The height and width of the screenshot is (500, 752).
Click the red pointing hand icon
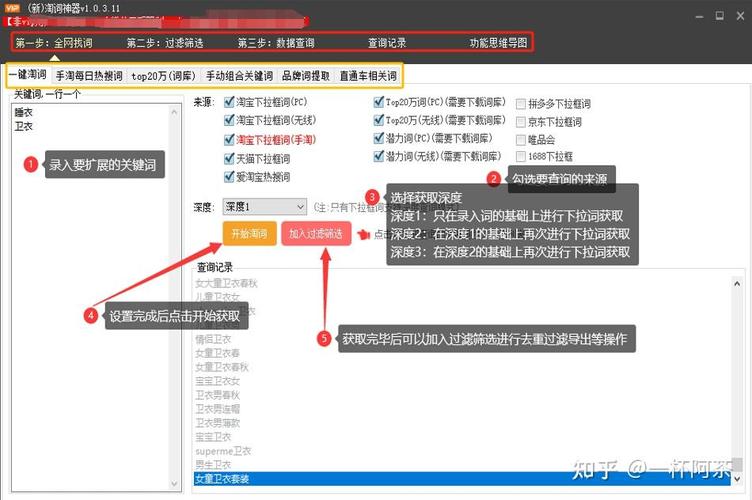tap(364, 234)
